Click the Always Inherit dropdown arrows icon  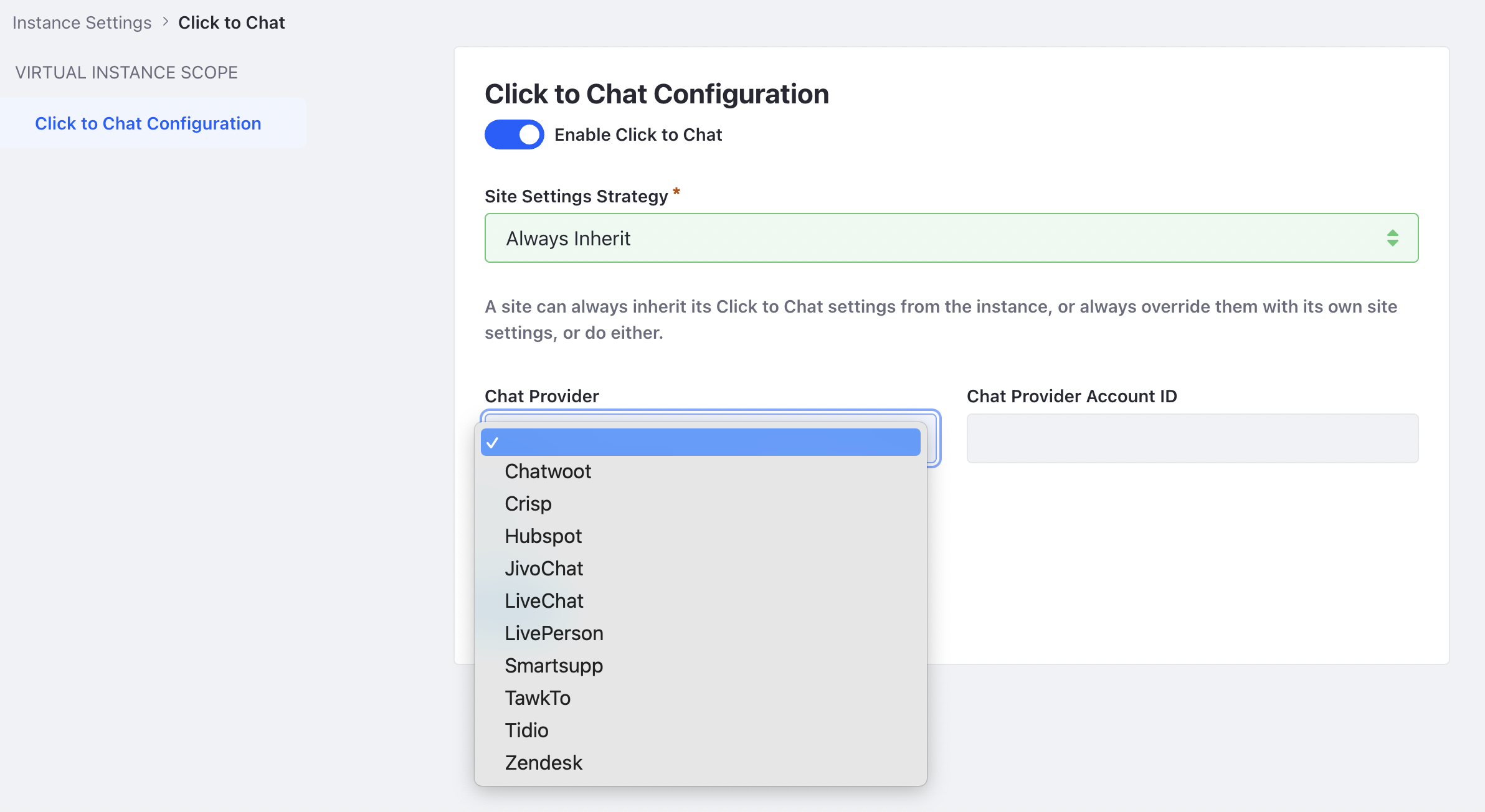pyautogui.click(x=1392, y=238)
